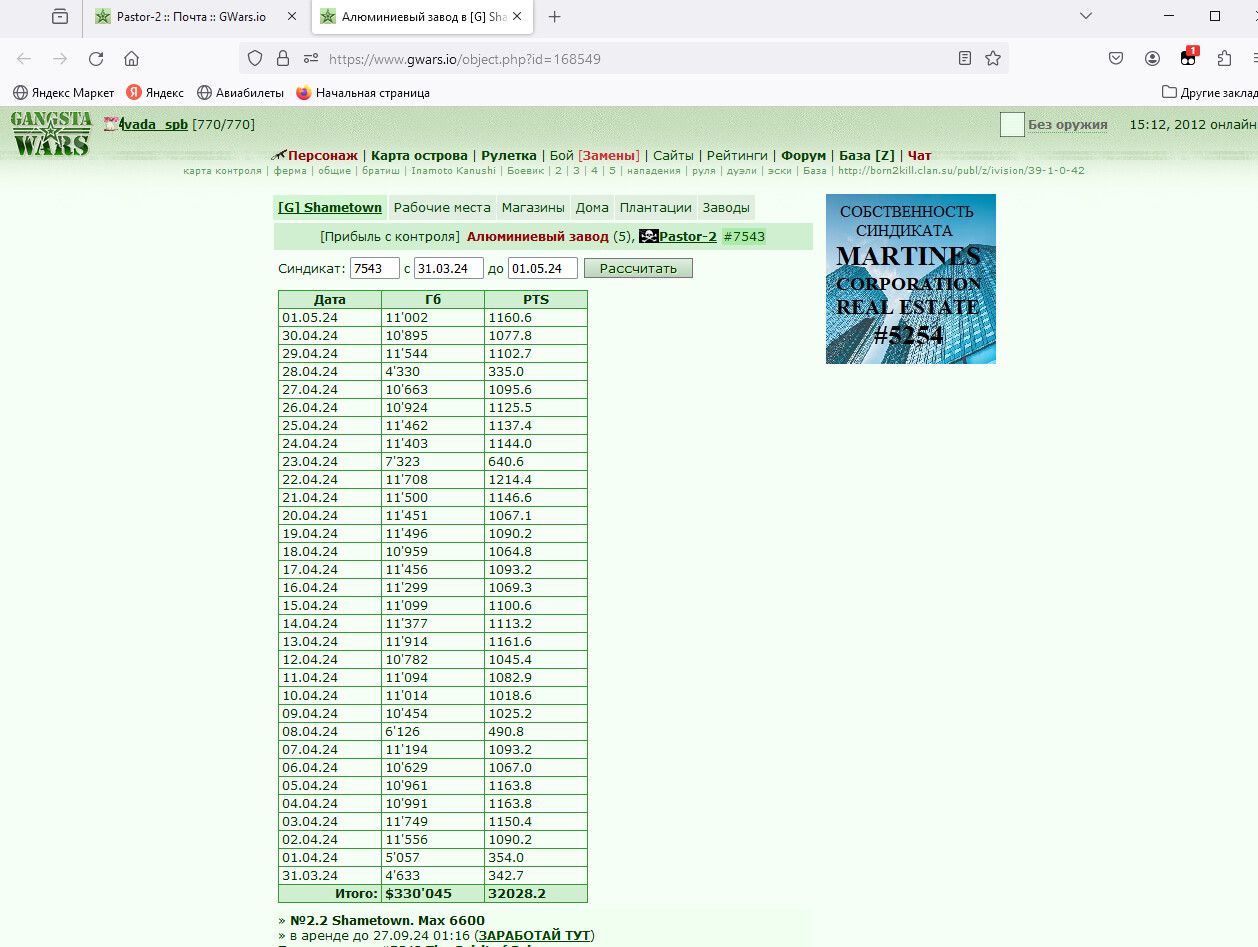This screenshot has width=1258, height=947.
Task: Open the Pastor-2 player link
Action: coord(688,236)
